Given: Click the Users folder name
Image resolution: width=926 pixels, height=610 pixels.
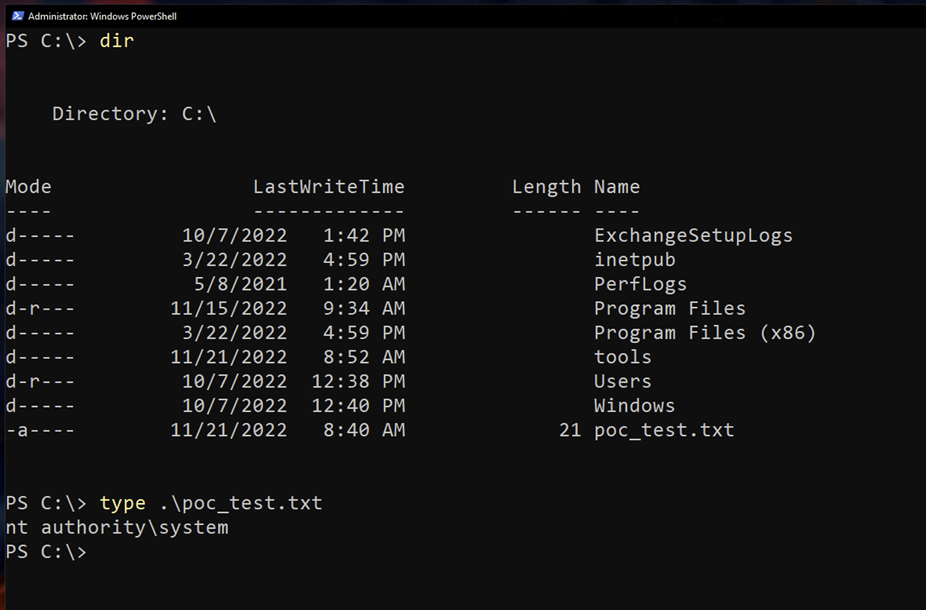Looking at the screenshot, I should [622, 381].
